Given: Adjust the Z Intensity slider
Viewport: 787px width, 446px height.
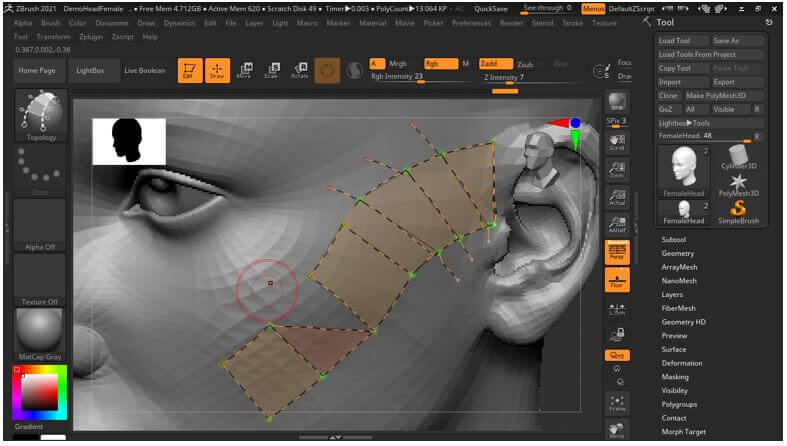Looking at the screenshot, I should [x=532, y=78].
